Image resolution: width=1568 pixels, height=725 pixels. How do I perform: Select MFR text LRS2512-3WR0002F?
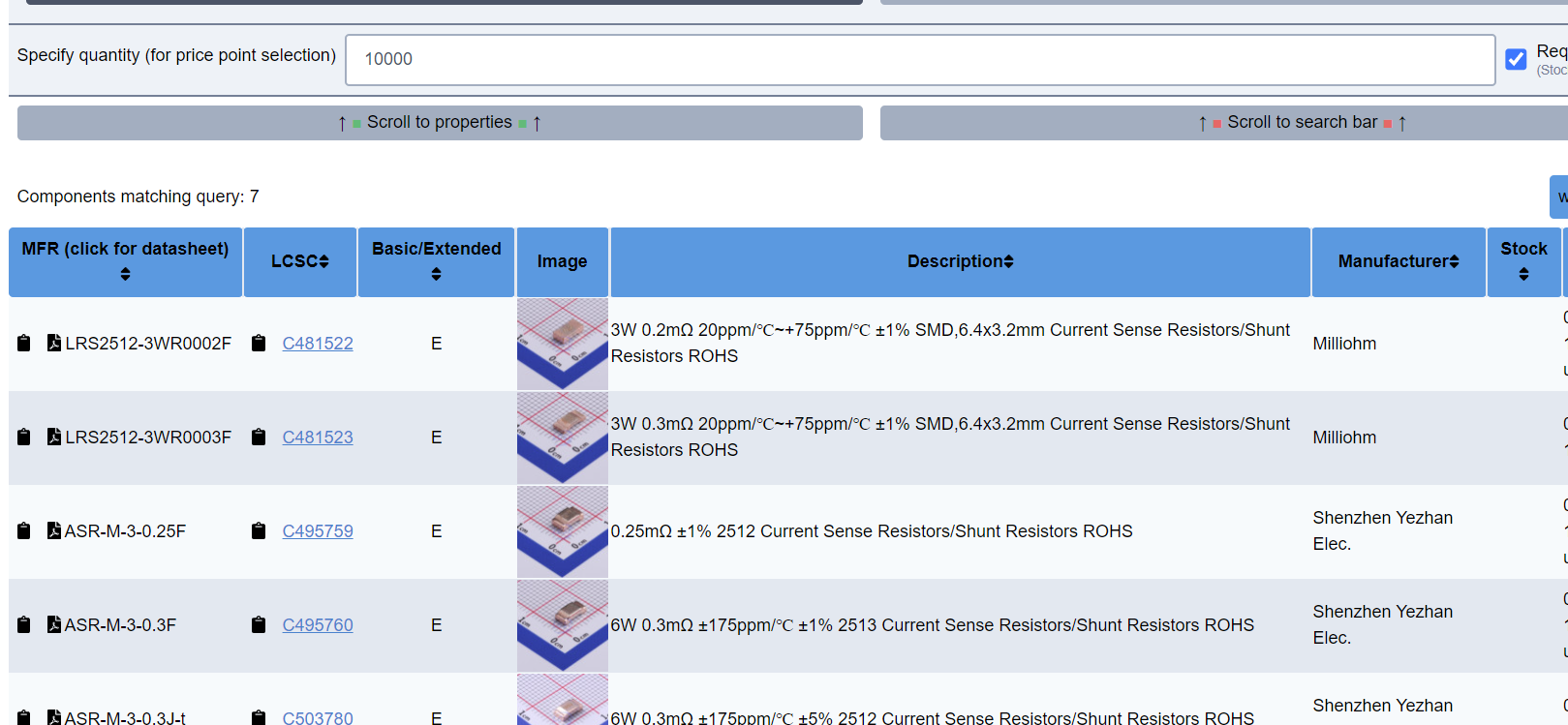coord(148,344)
